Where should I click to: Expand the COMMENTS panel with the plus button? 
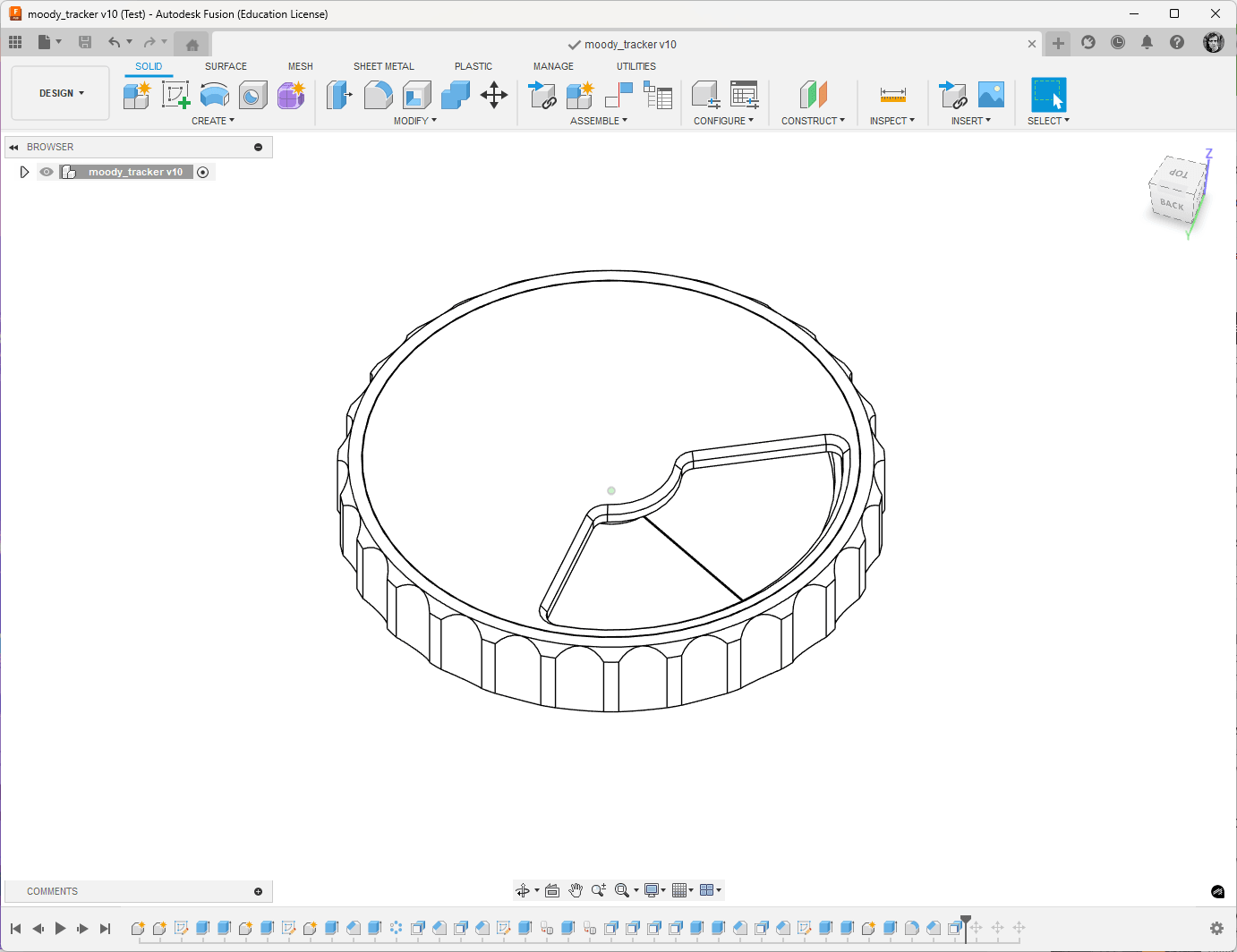tap(258, 891)
